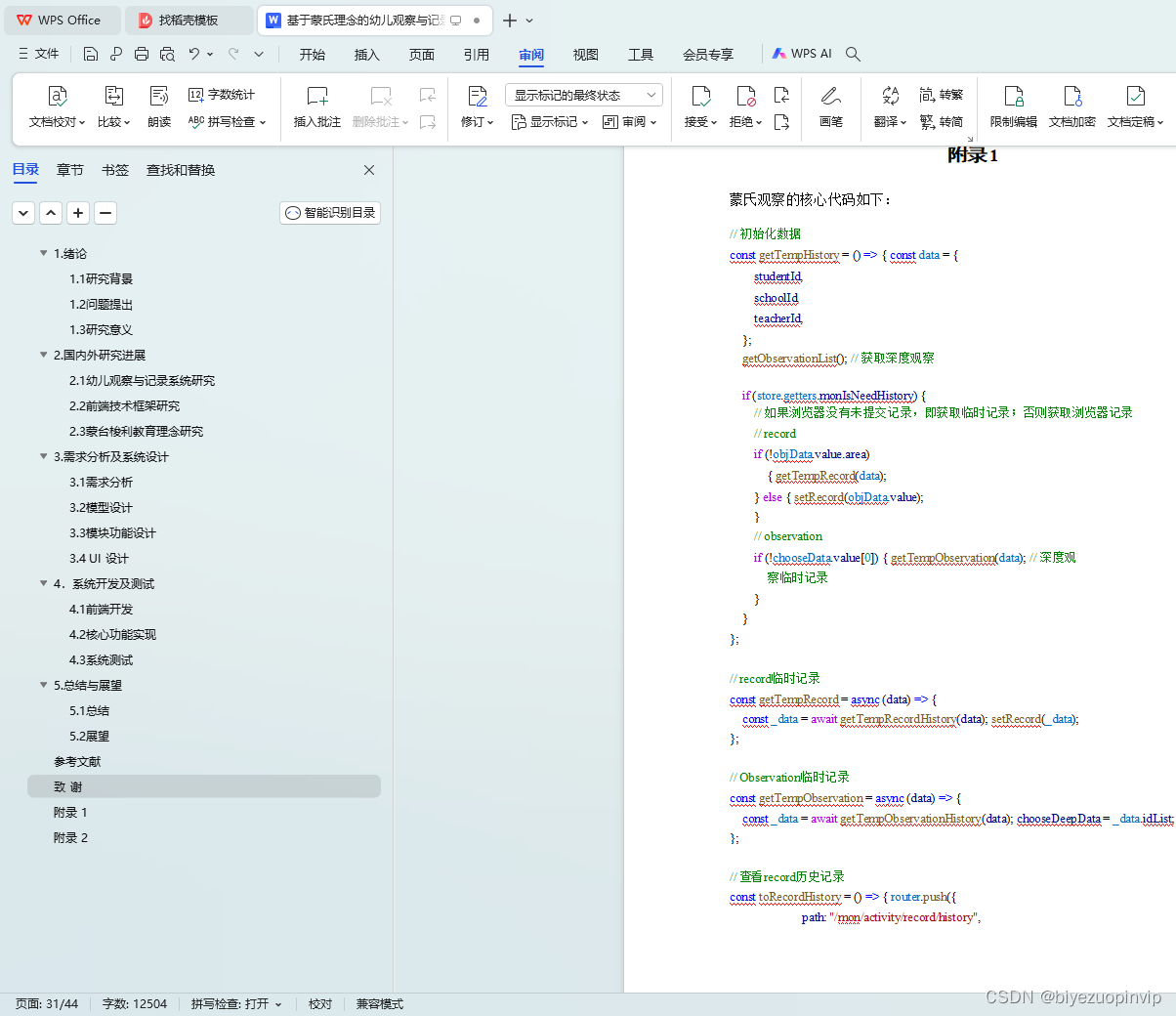Open 显示标记的最终状态 dropdown
Viewport: 1176px width, 1016px height.
click(x=584, y=95)
